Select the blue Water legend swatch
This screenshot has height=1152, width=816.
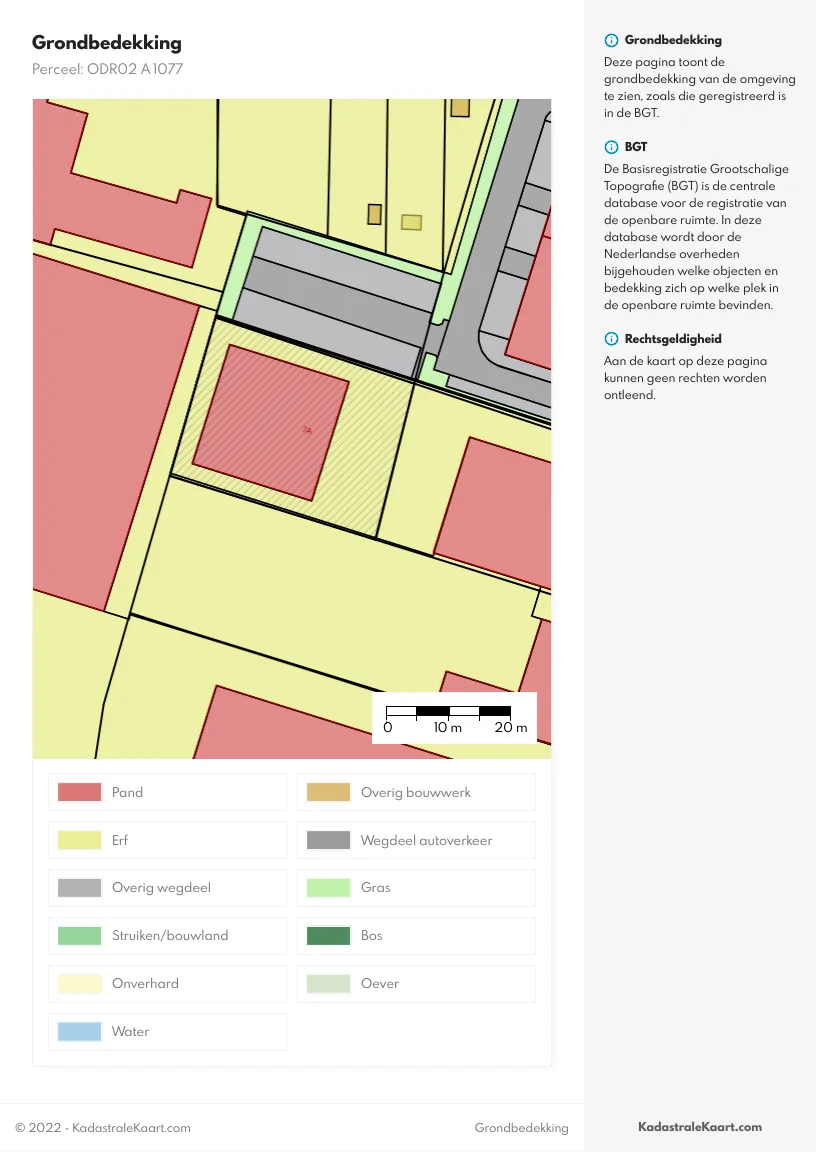pos(80,1032)
